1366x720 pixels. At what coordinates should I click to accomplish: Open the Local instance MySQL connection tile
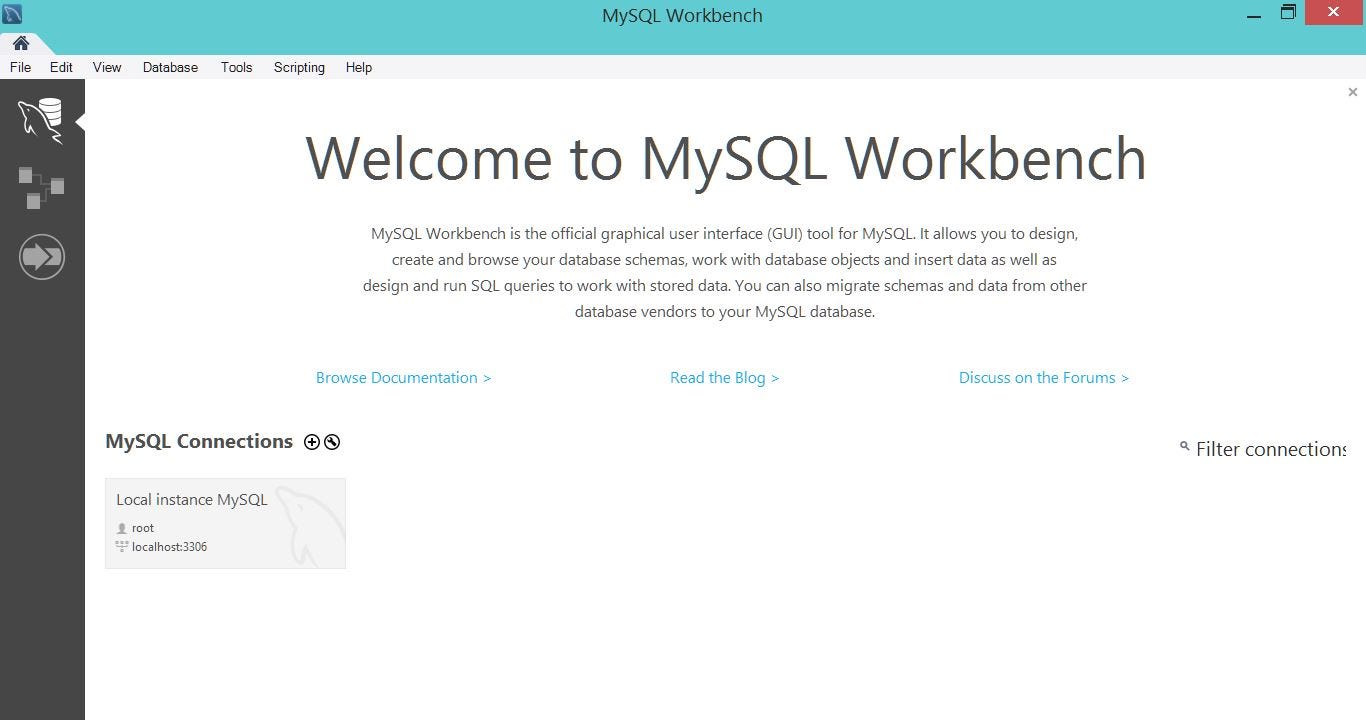[x=225, y=523]
